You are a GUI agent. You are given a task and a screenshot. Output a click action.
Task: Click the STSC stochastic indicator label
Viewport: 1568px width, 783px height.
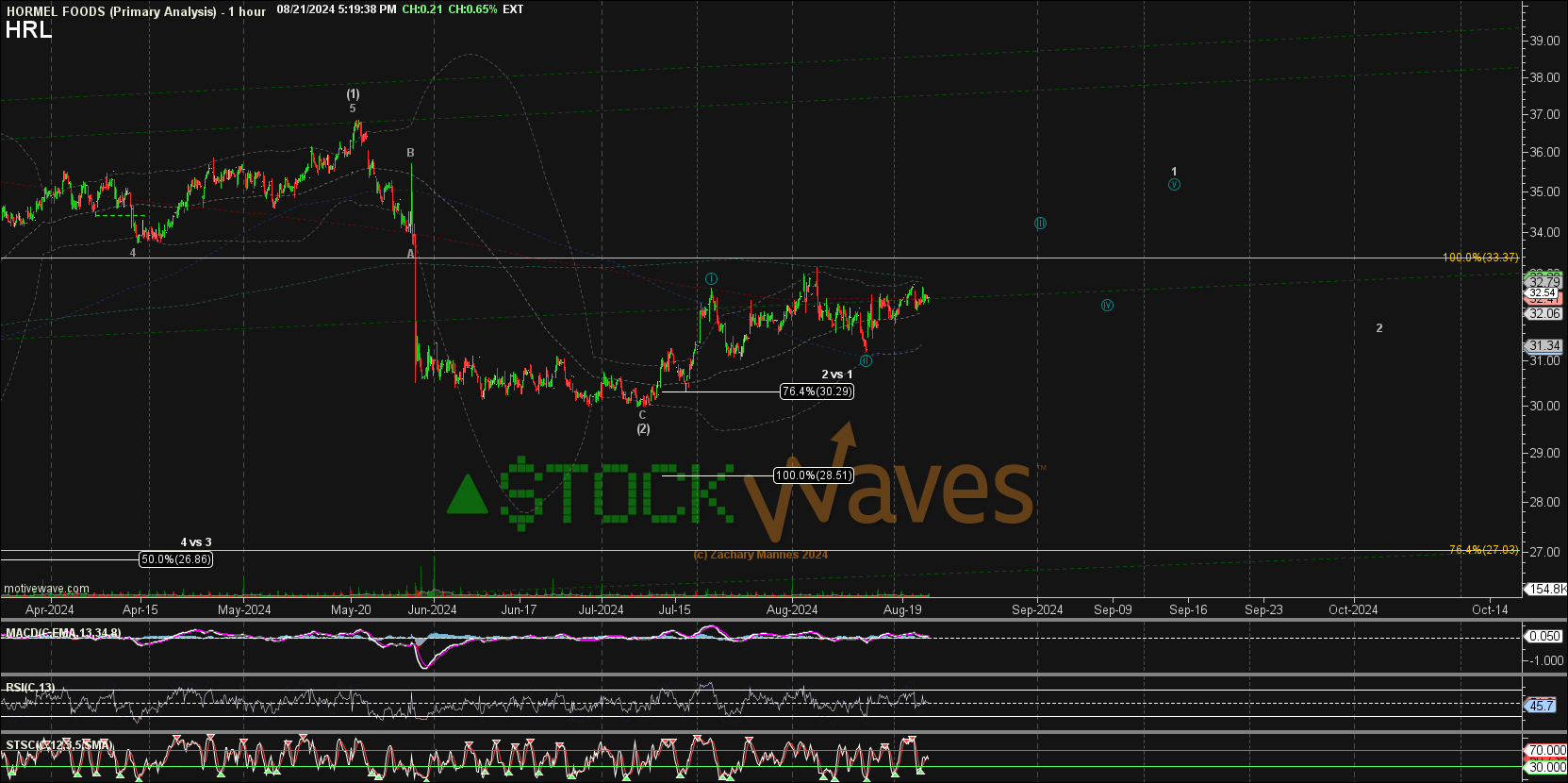[x=59, y=745]
